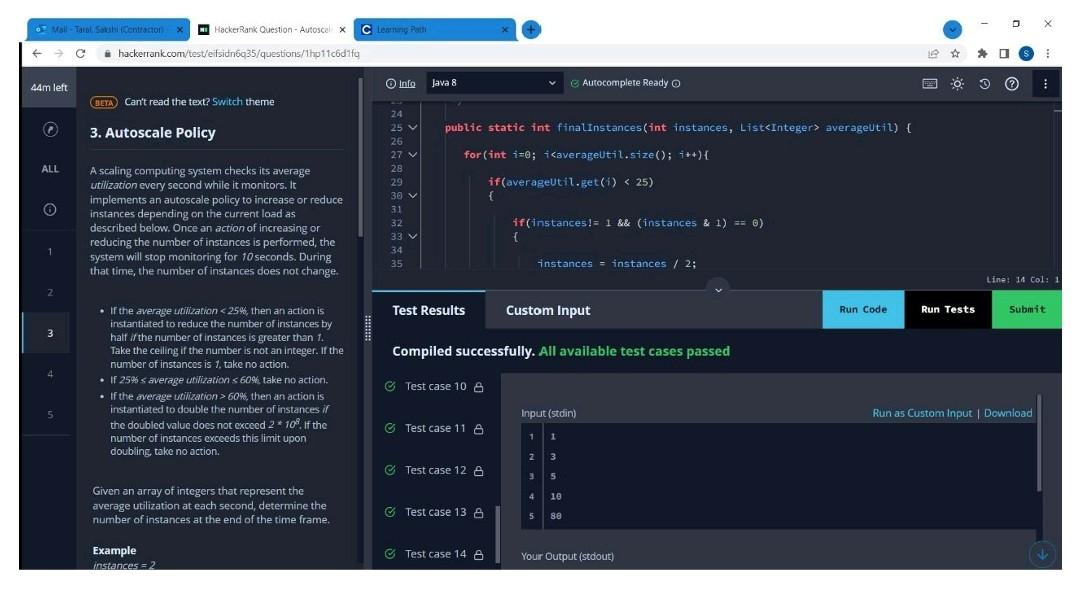Click the Autocomplete Ready info icon

pyautogui.click(x=676, y=83)
